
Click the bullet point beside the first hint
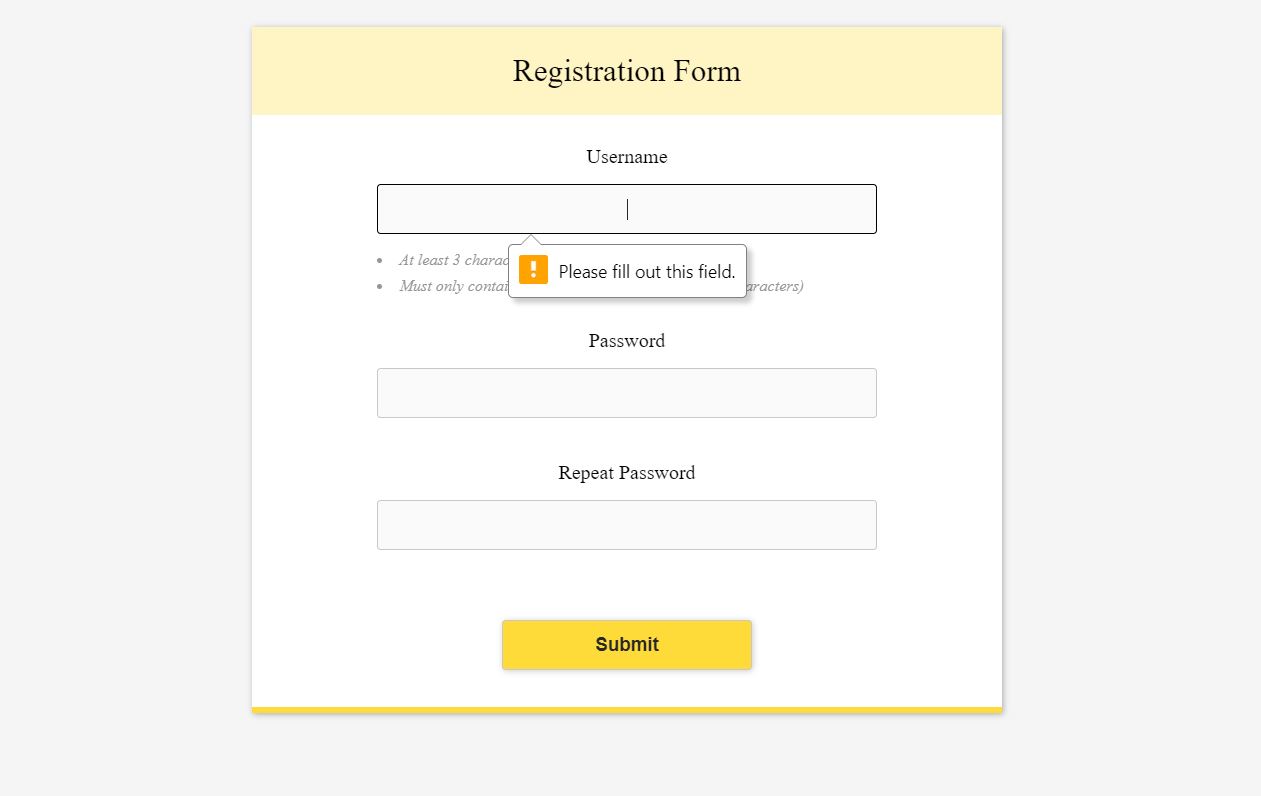pos(381,260)
